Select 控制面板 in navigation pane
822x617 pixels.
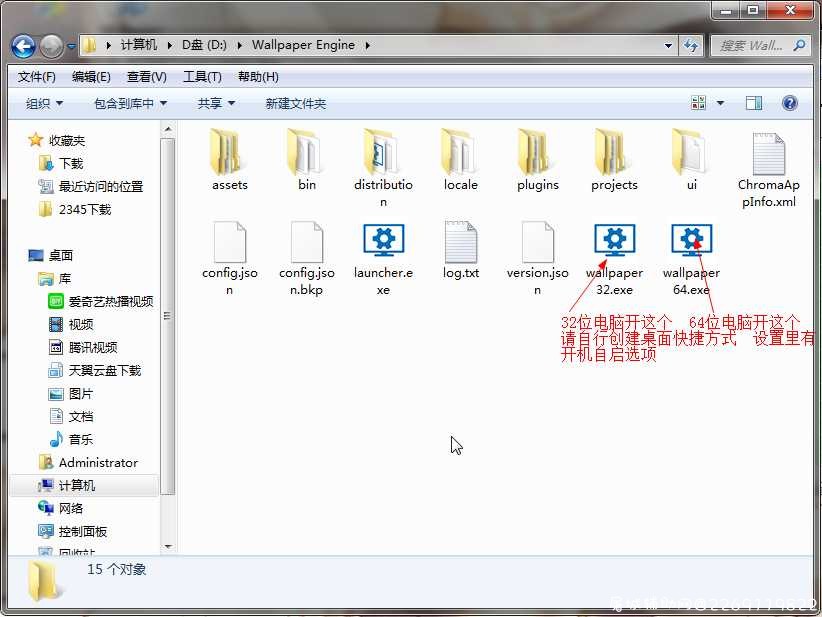pyautogui.click(x=73, y=532)
